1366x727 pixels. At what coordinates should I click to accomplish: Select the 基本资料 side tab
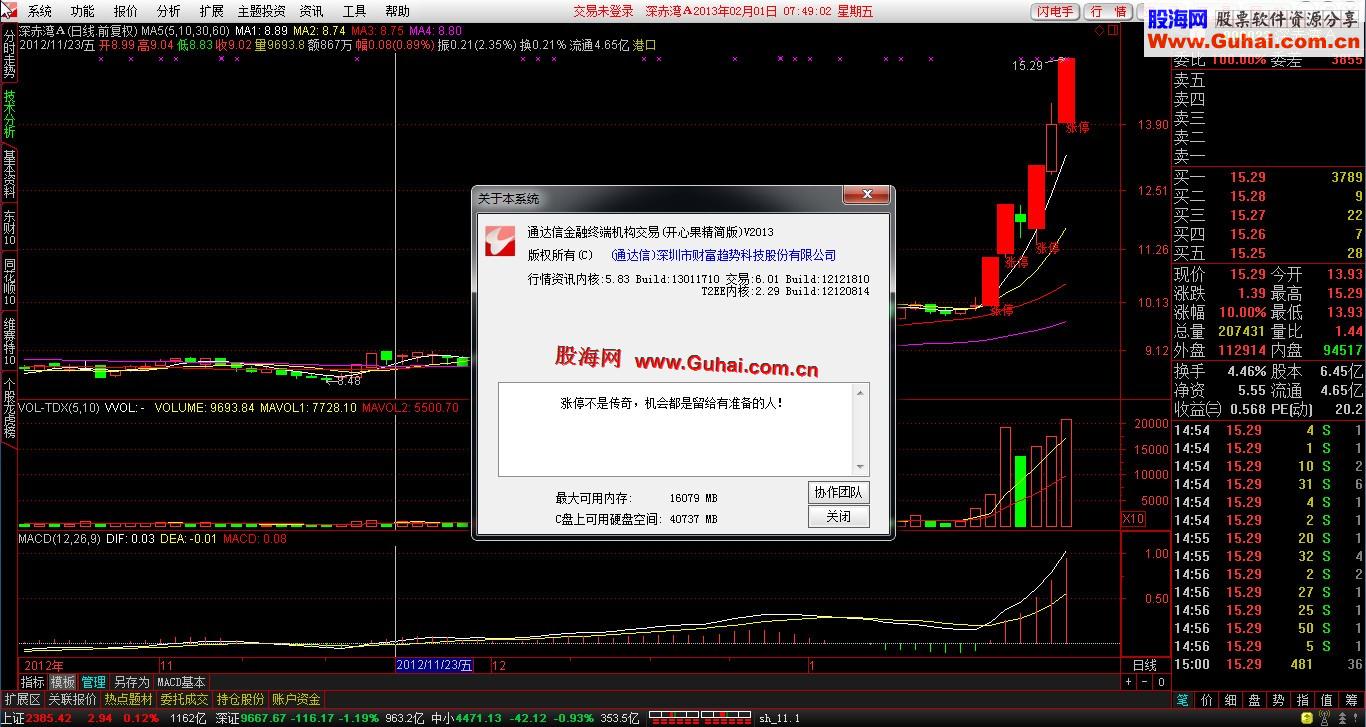[9, 175]
